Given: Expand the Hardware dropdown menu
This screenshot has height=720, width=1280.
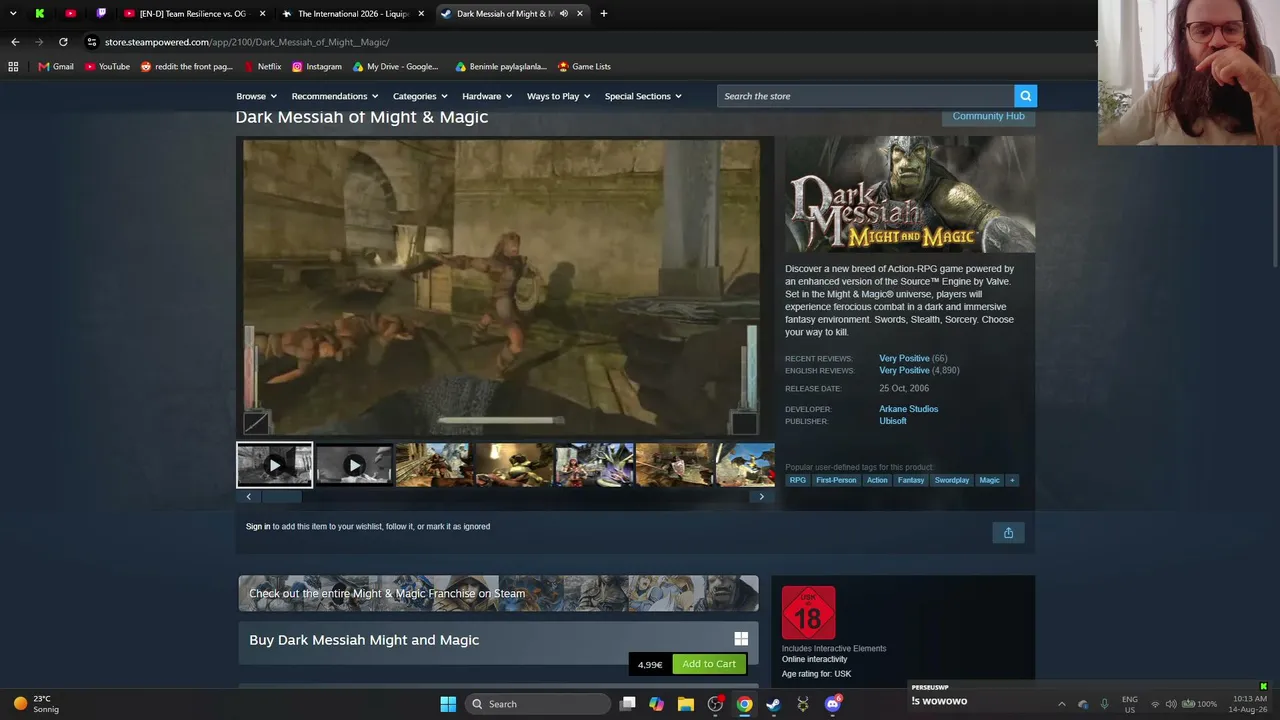Looking at the screenshot, I should coord(487,96).
